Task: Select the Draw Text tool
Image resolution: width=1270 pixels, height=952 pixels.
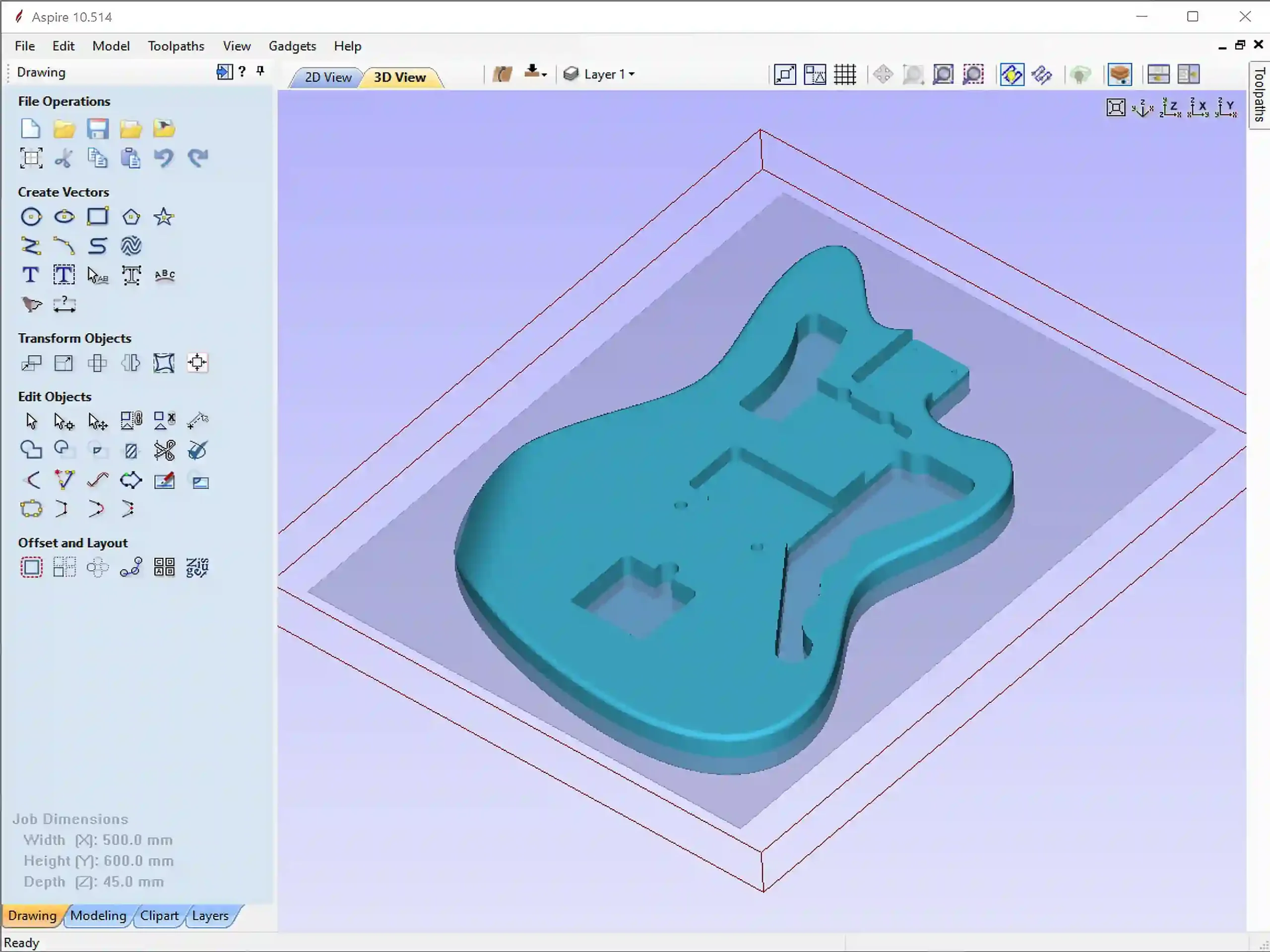Action: tap(30, 276)
